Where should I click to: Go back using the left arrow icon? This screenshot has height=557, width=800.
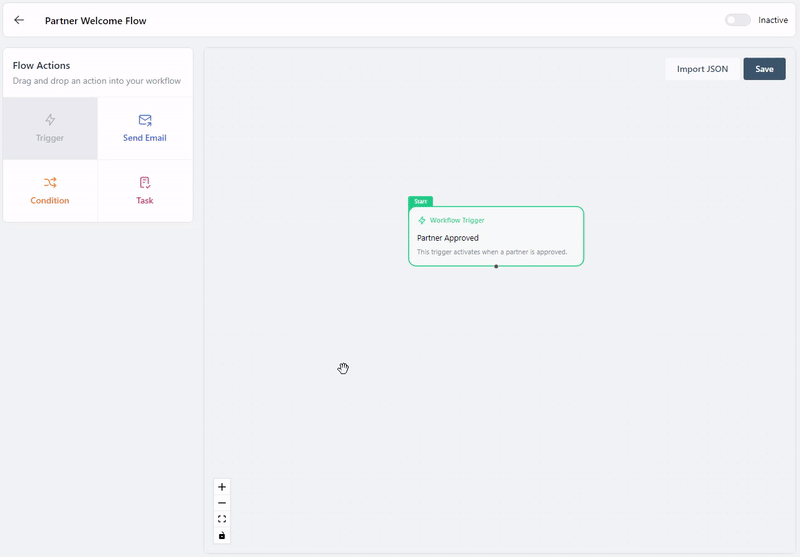coord(19,20)
